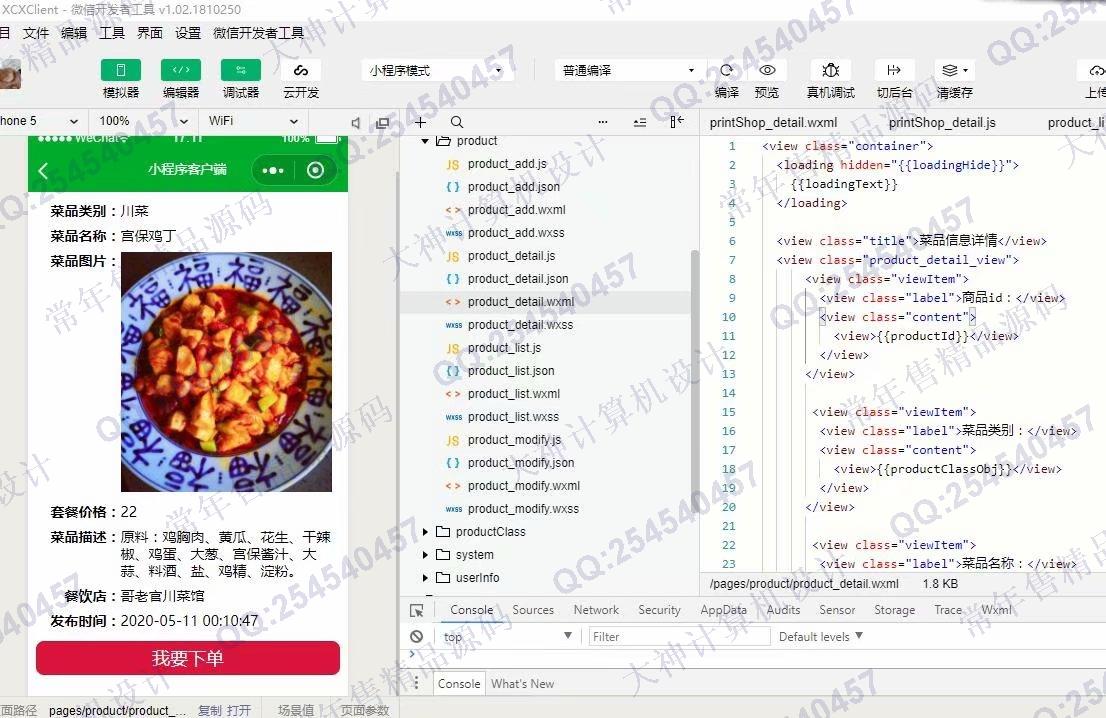Expand the userInfo folder
This screenshot has height=718, width=1106.
425,578
